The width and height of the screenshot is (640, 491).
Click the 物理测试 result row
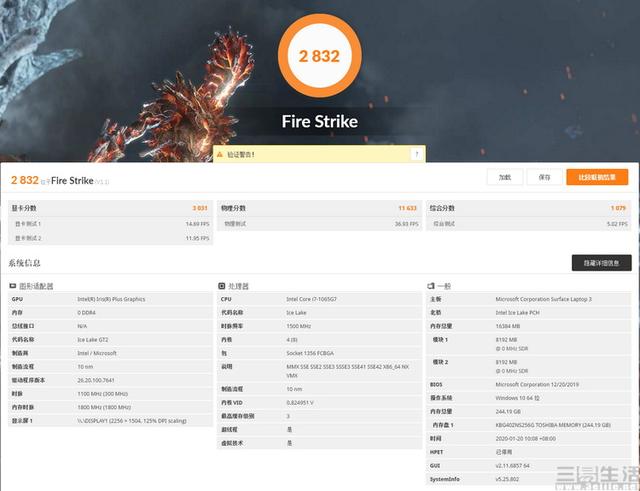coord(319,224)
